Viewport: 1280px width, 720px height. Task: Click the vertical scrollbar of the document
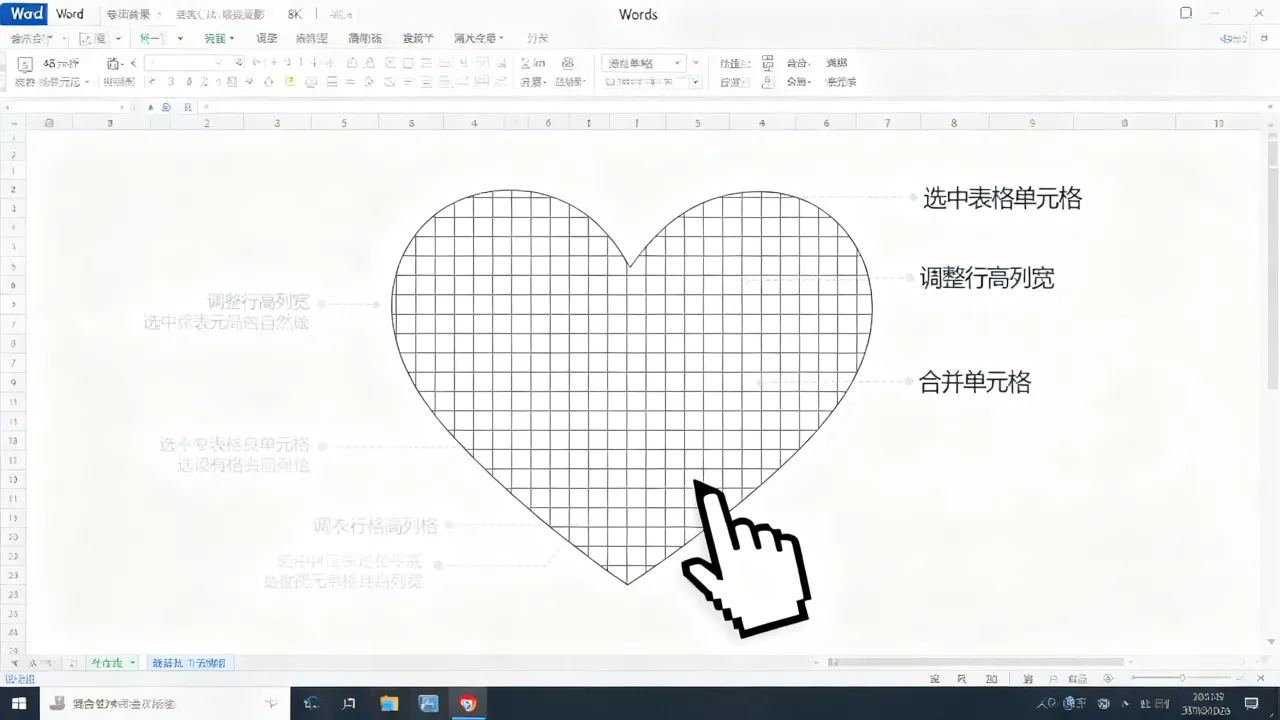[1272, 260]
